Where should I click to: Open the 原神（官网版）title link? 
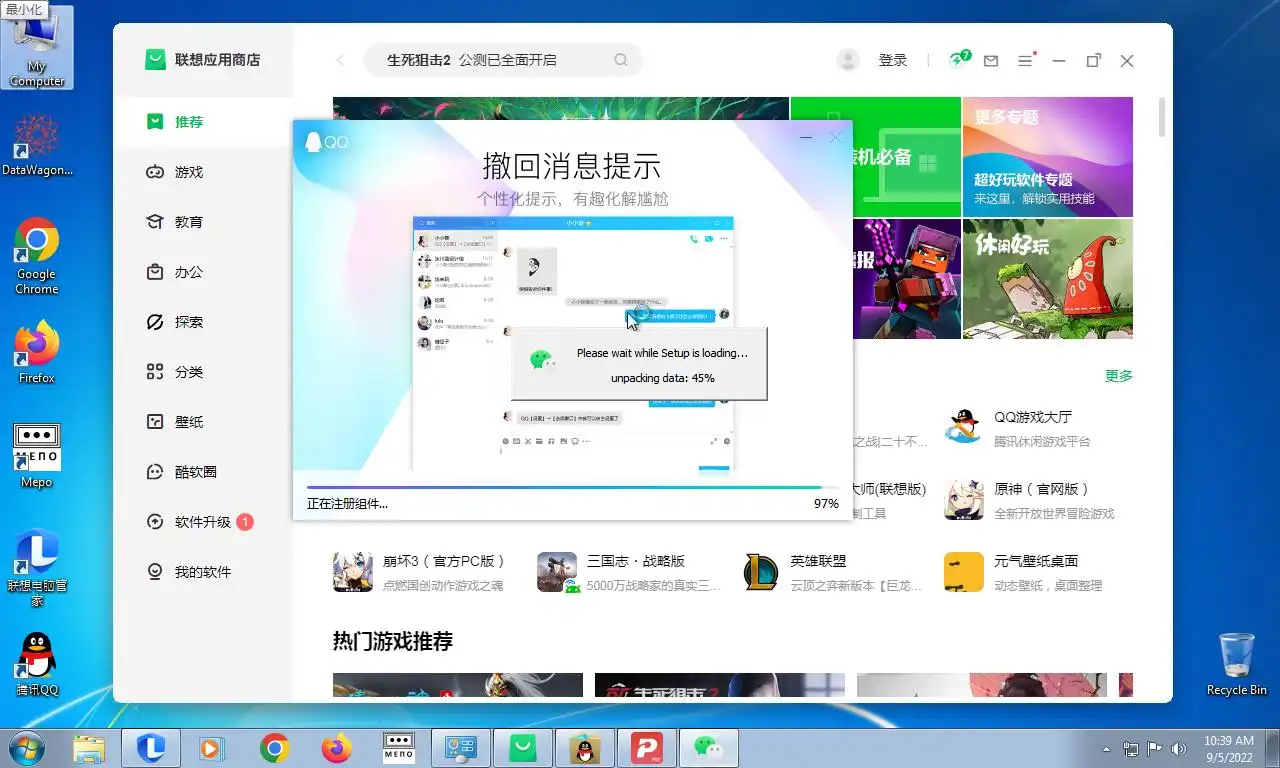1041,490
